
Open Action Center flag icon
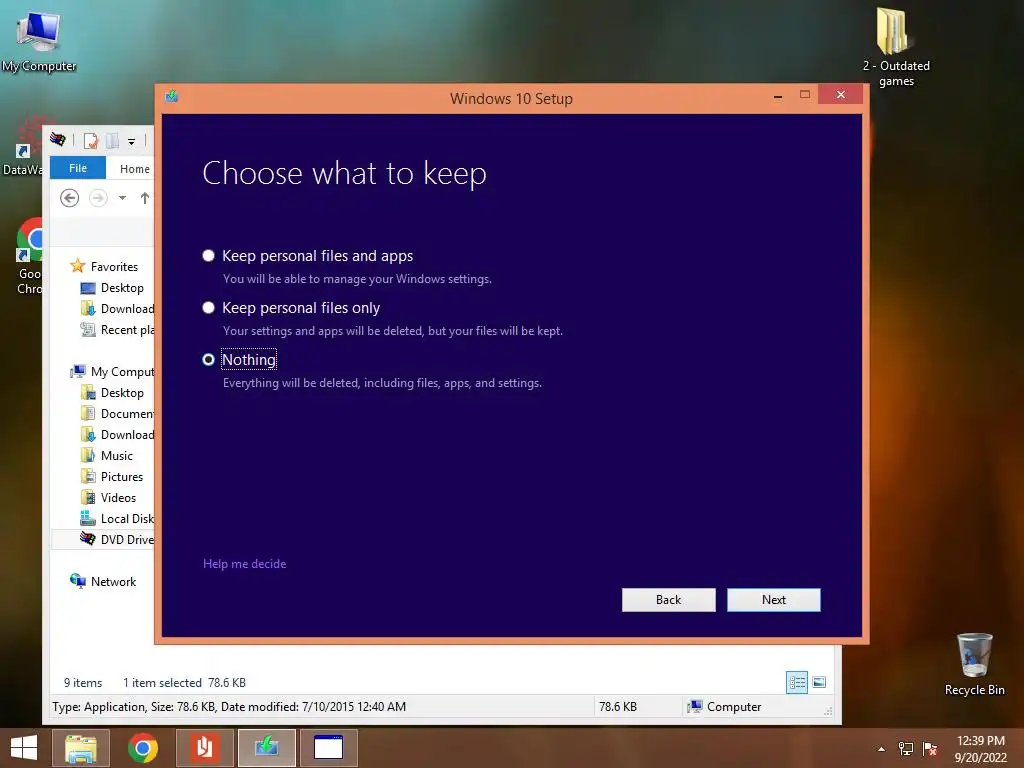pos(930,749)
